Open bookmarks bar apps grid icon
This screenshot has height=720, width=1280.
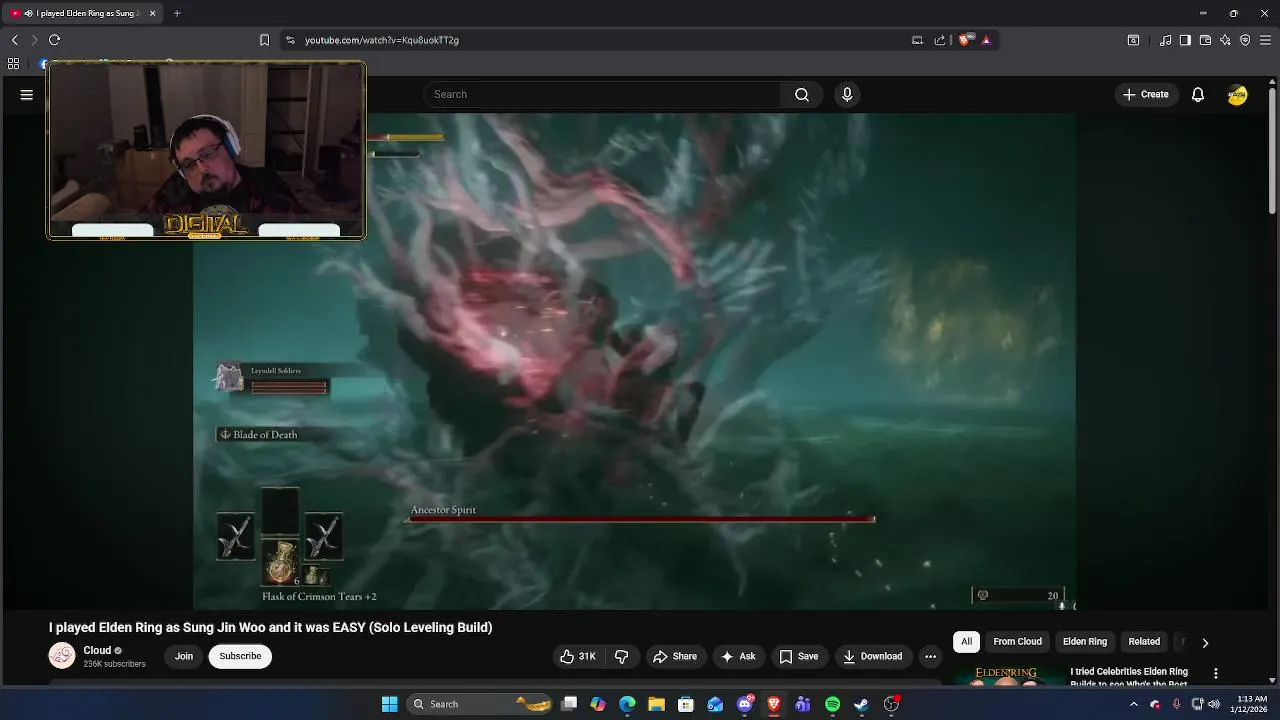[x=13, y=63]
